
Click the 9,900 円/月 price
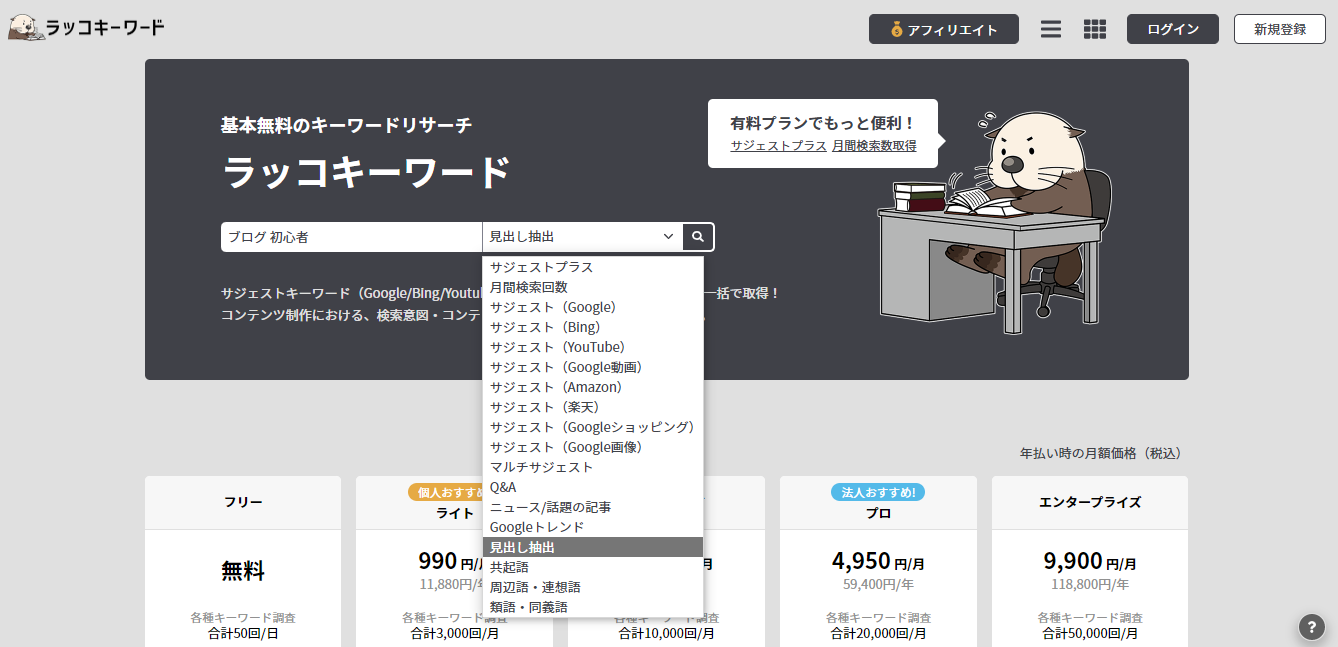(x=1090, y=561)
